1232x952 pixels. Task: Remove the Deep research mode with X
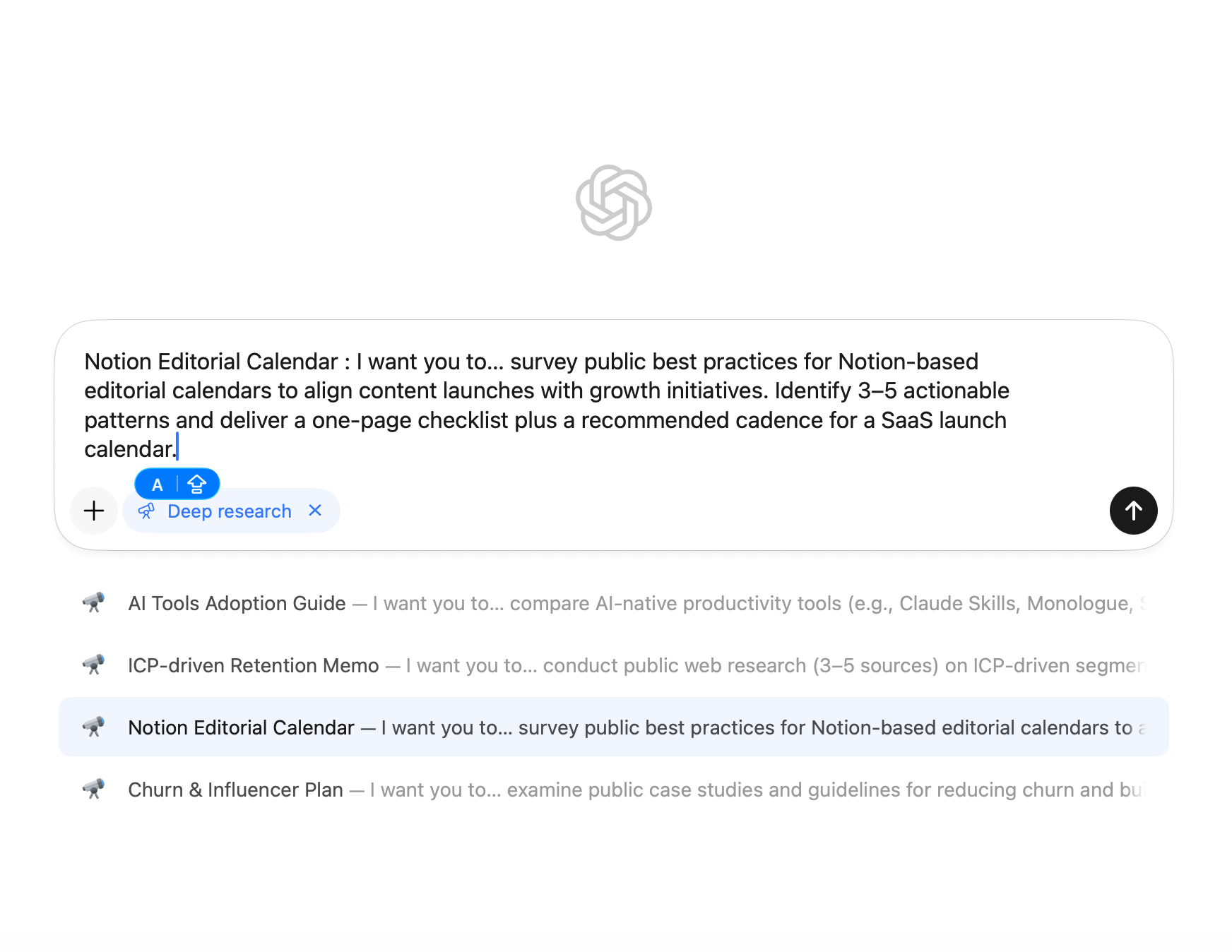[x=315, y=511]
